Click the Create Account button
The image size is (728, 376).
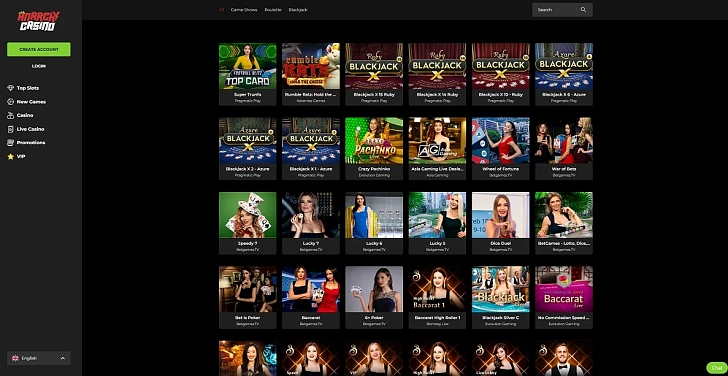[x=39, y=49]
